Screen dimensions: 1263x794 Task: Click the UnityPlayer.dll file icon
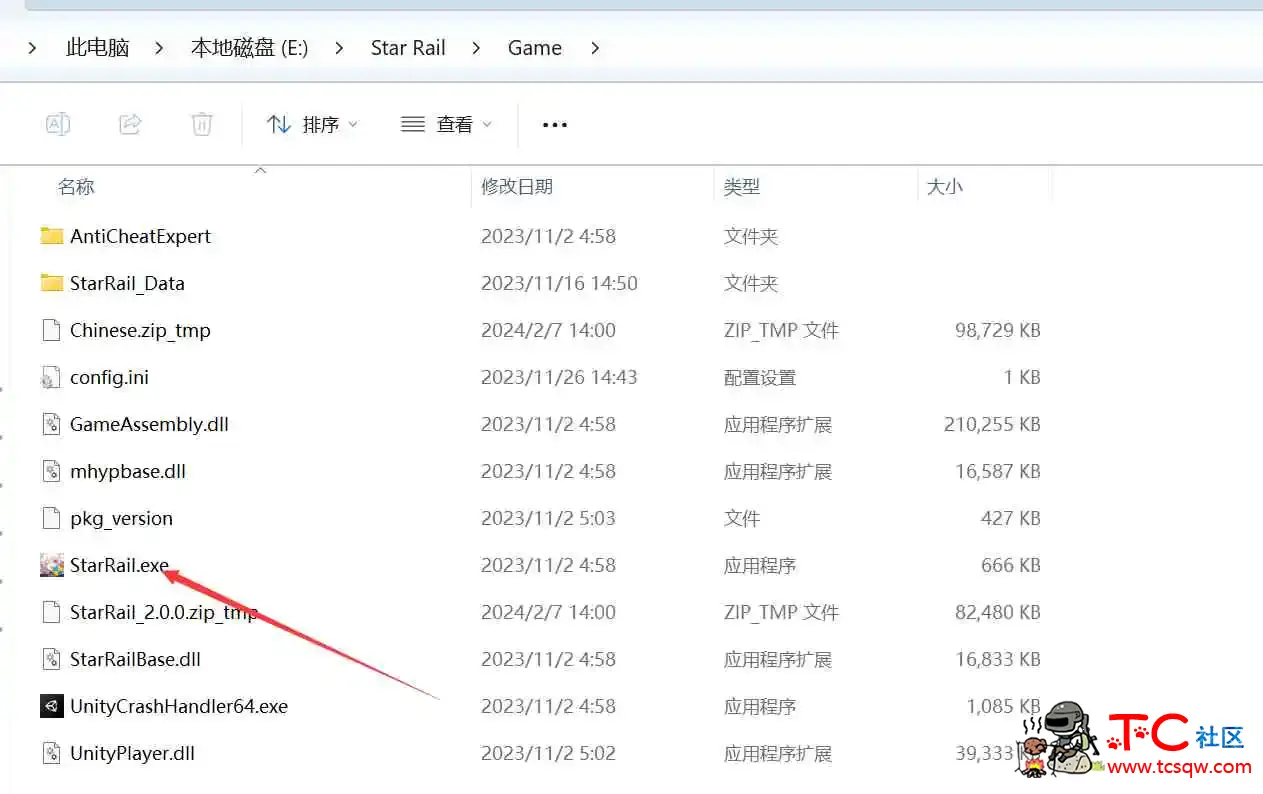point(52,753)
